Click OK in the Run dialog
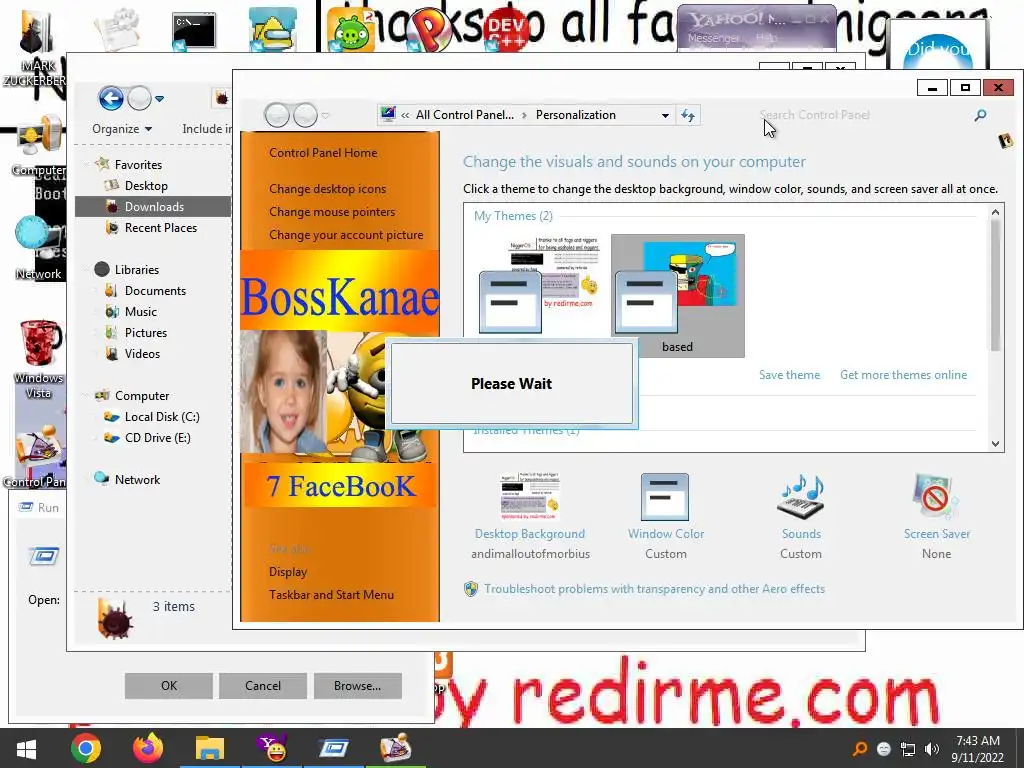Image resolution: width=1024 pixels, height=768 pixels. pyautogui.click(x=168, y=686)
